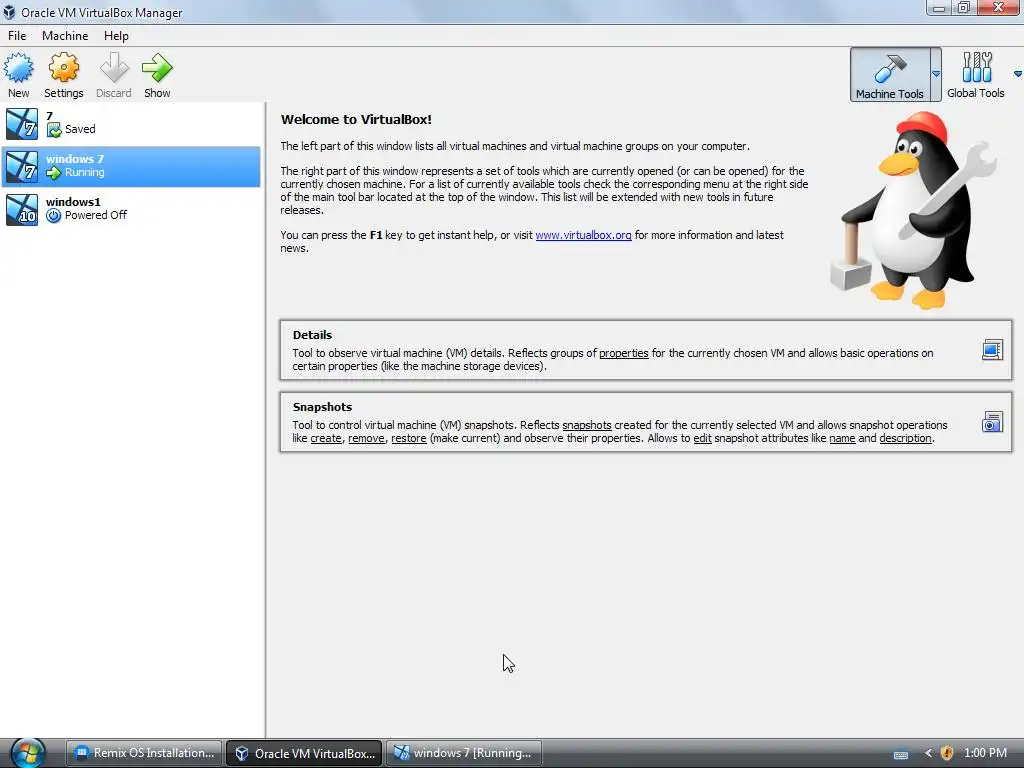The width and height of the screenshot is (1024, 768).
Task: Click windows1 VM Windows 10 icon
Action: tap(22, 209)
